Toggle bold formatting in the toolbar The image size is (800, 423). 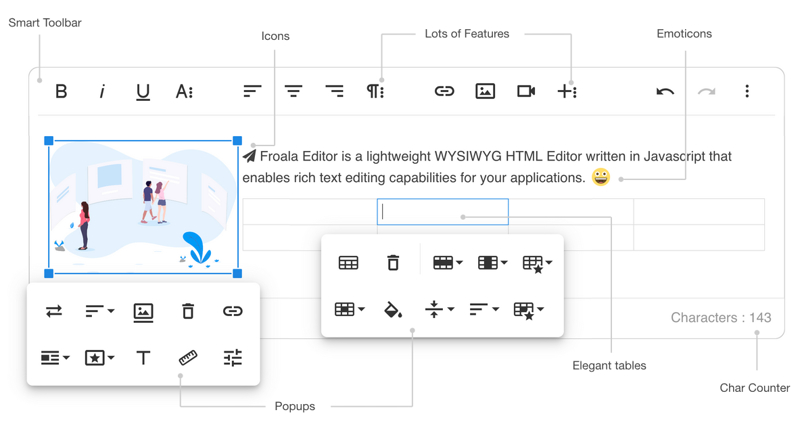(x=61, y=91)
